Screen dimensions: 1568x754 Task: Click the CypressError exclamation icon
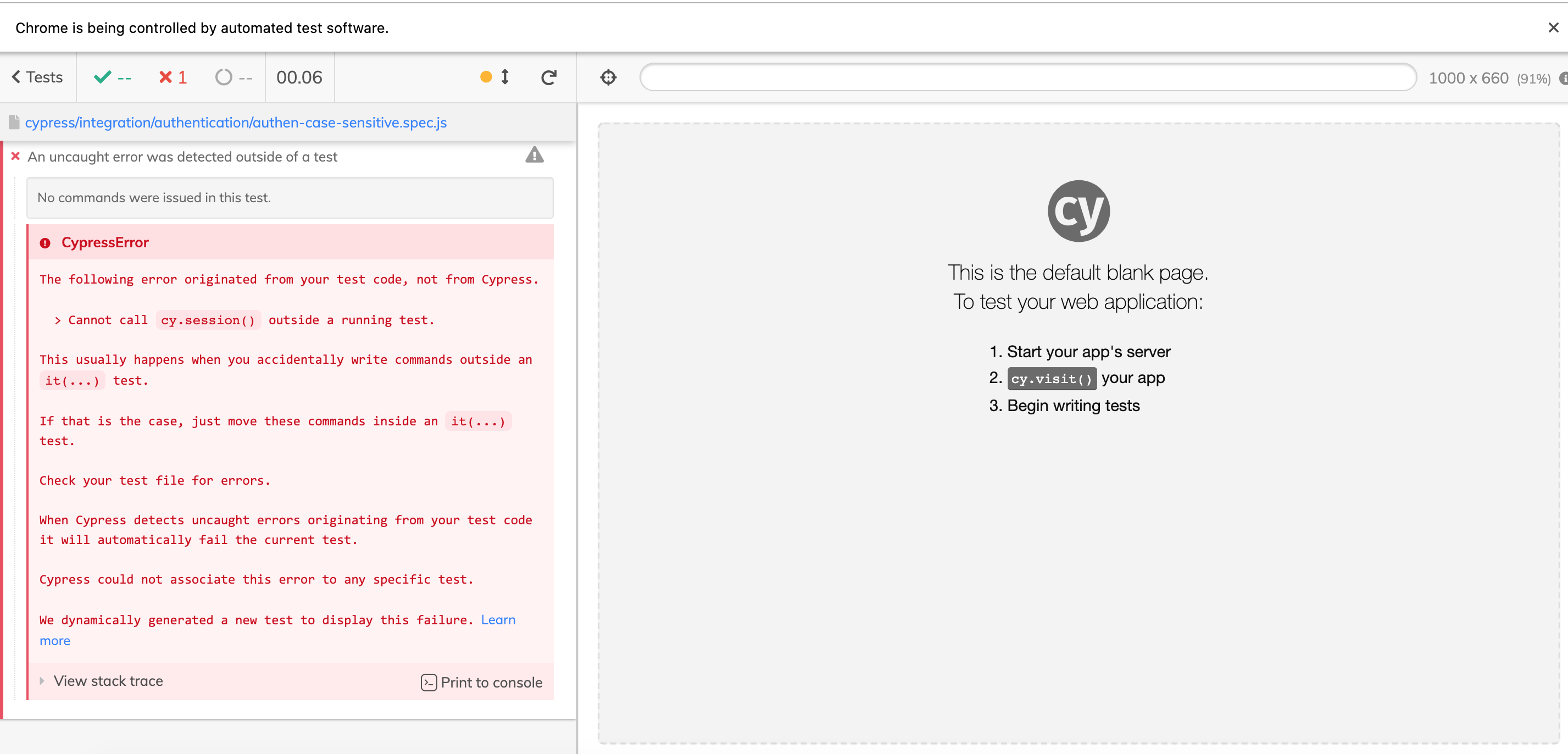45,243
